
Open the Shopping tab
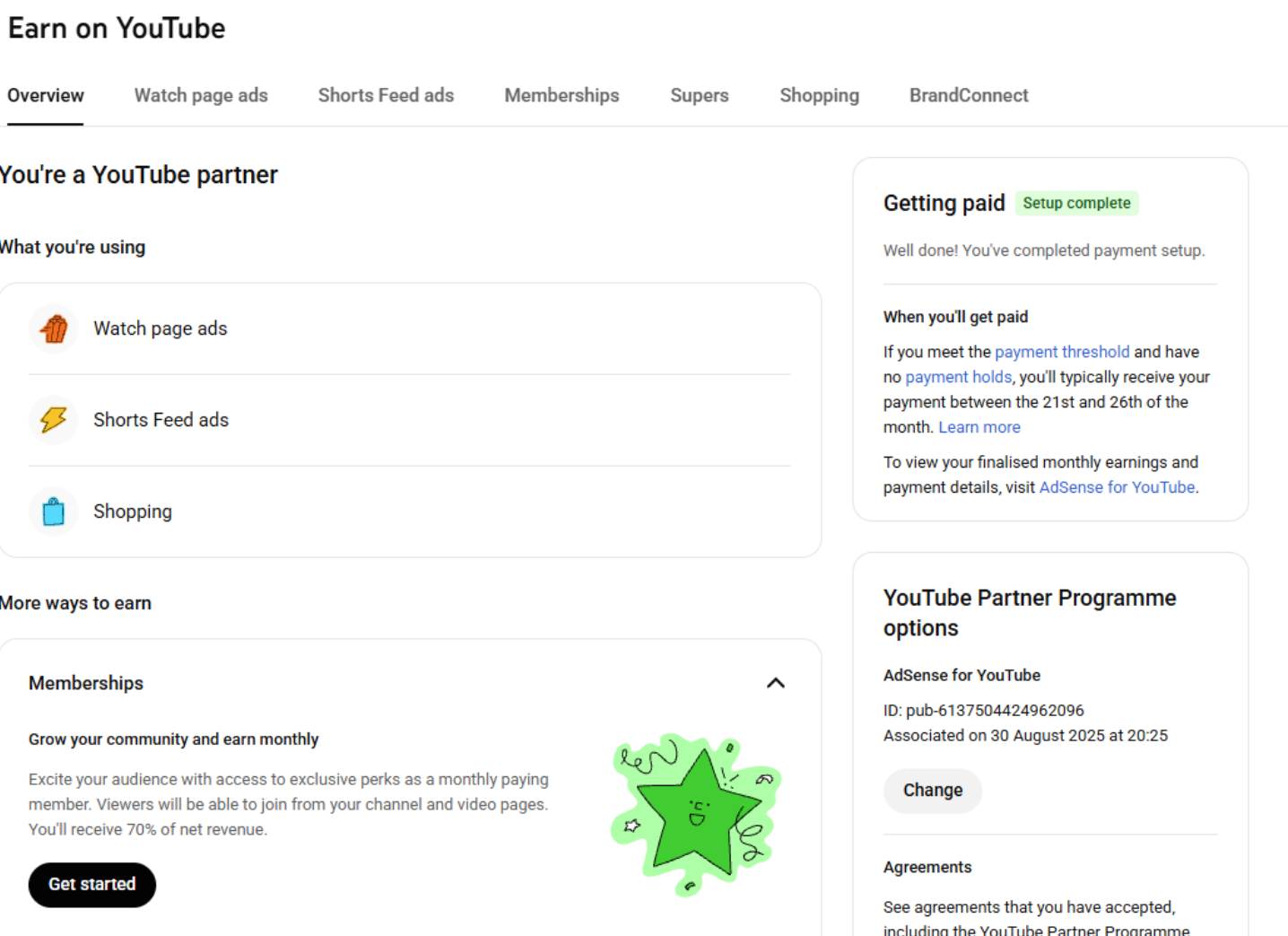[x=819, y=95]
